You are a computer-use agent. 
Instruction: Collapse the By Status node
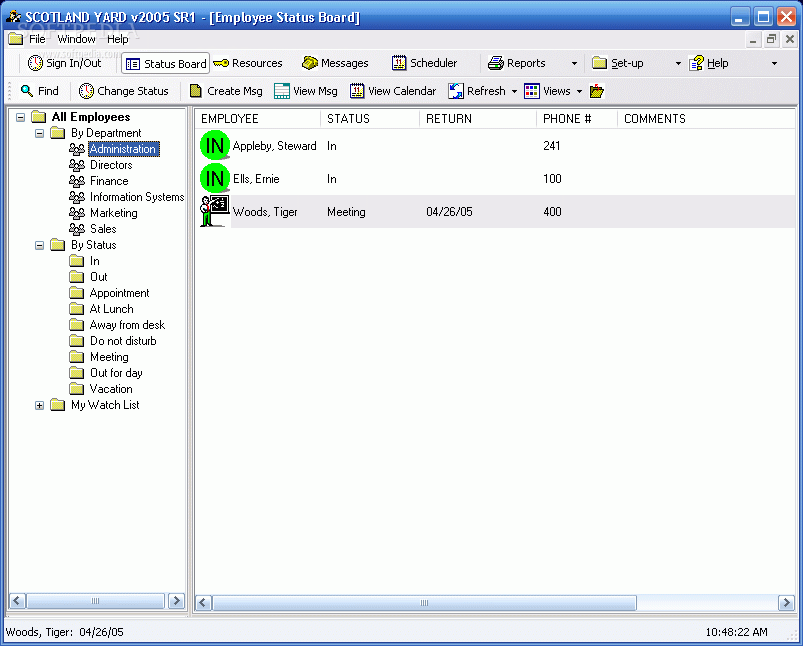39,245
